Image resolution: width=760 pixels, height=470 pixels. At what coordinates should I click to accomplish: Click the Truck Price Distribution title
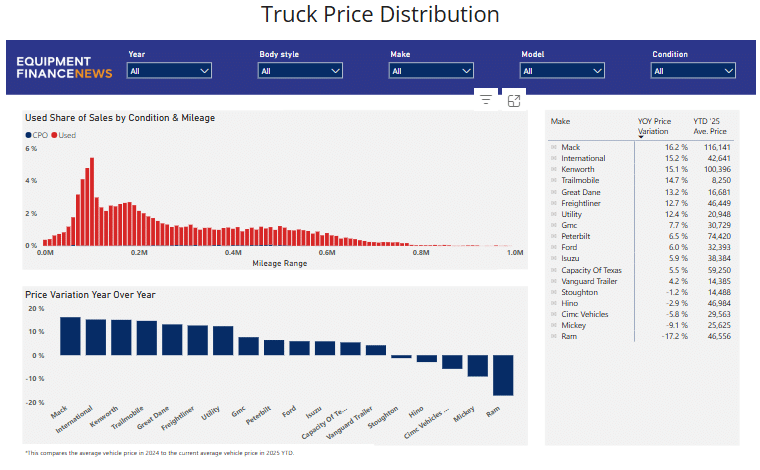pyautogui.click(x=380, y=14)
